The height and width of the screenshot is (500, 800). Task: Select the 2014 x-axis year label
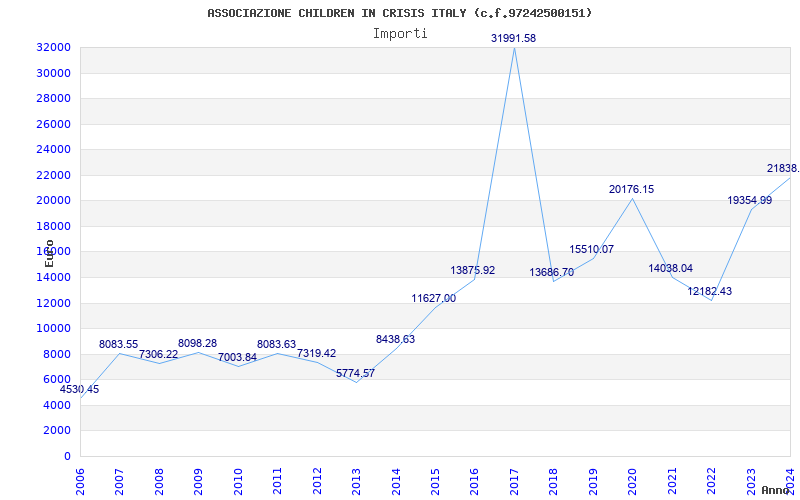(x=396, y=482)
